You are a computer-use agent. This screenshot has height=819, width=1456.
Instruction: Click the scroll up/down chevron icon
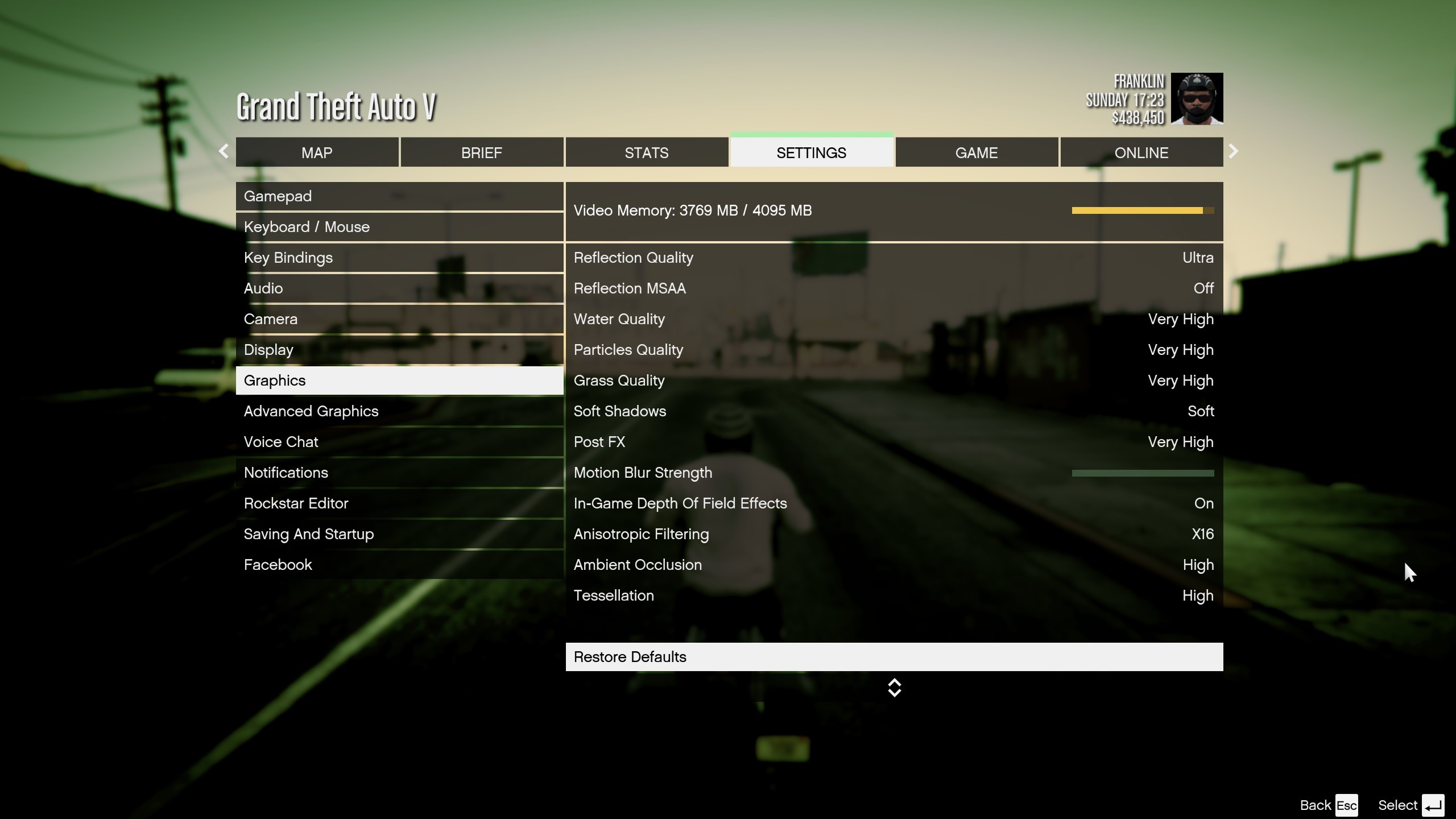pyautogui.click(x=893, y=688)
